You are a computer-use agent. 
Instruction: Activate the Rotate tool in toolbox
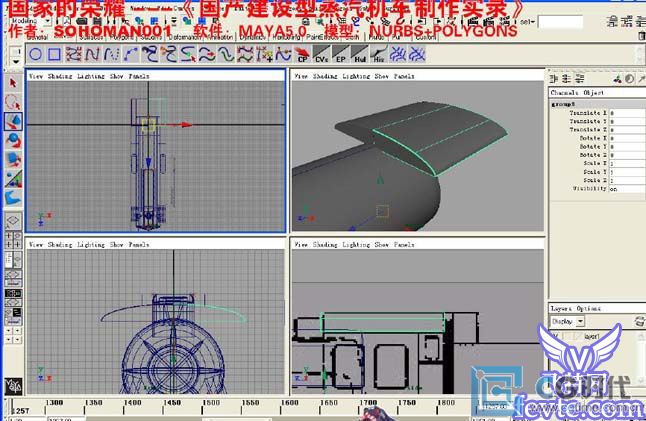tap(13, 140)
